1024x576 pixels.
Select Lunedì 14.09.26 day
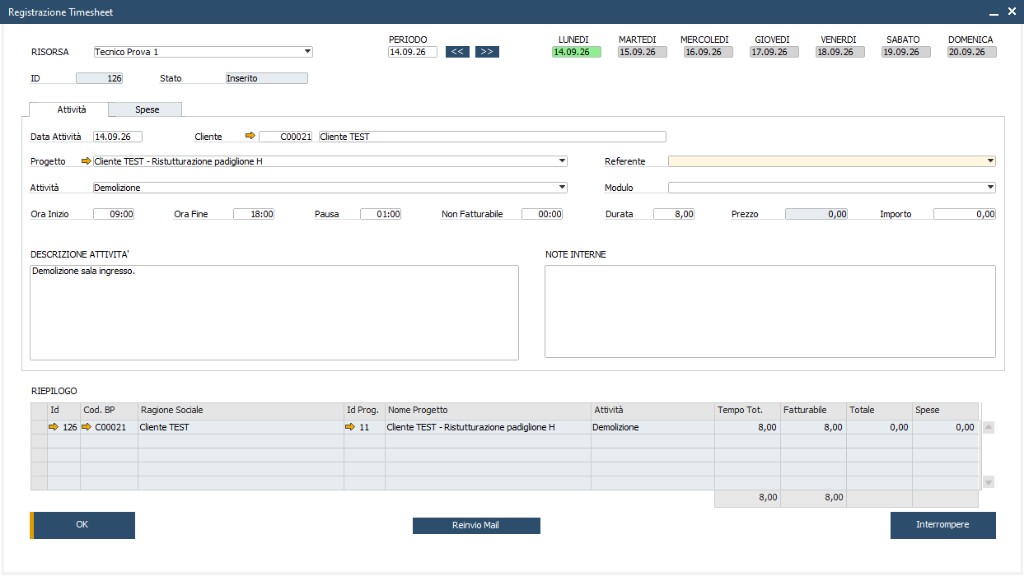(576, 52)
